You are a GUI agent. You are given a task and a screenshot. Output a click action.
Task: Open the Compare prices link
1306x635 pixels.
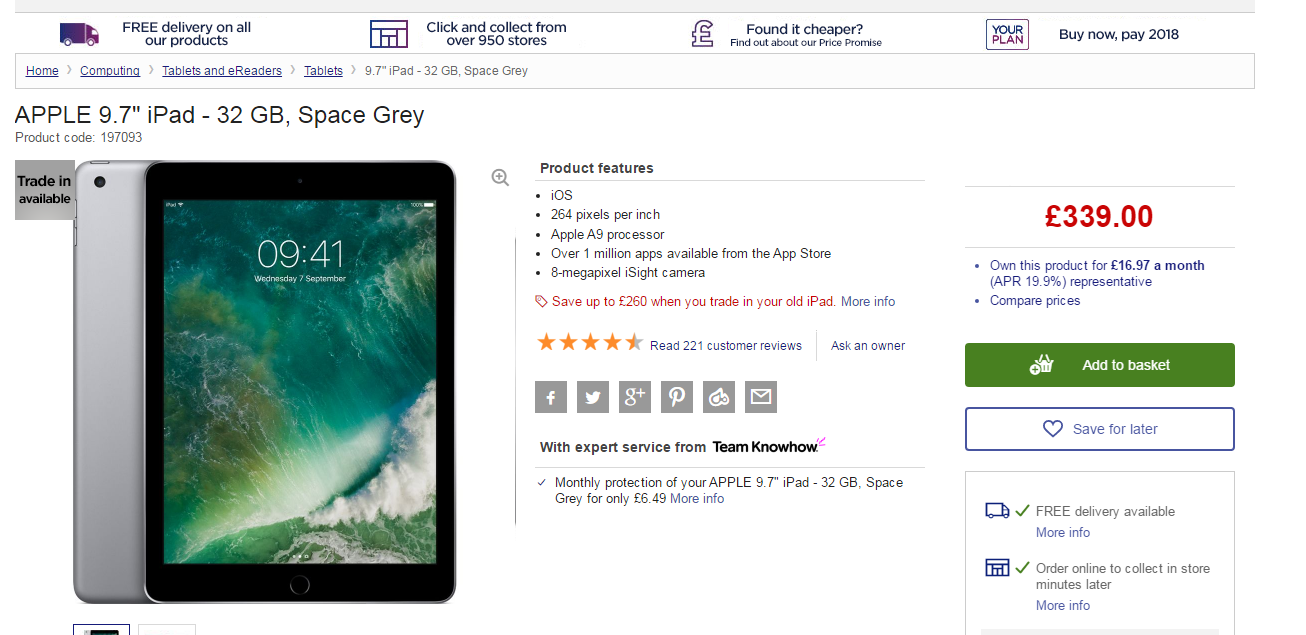[x=1035, y=301]
